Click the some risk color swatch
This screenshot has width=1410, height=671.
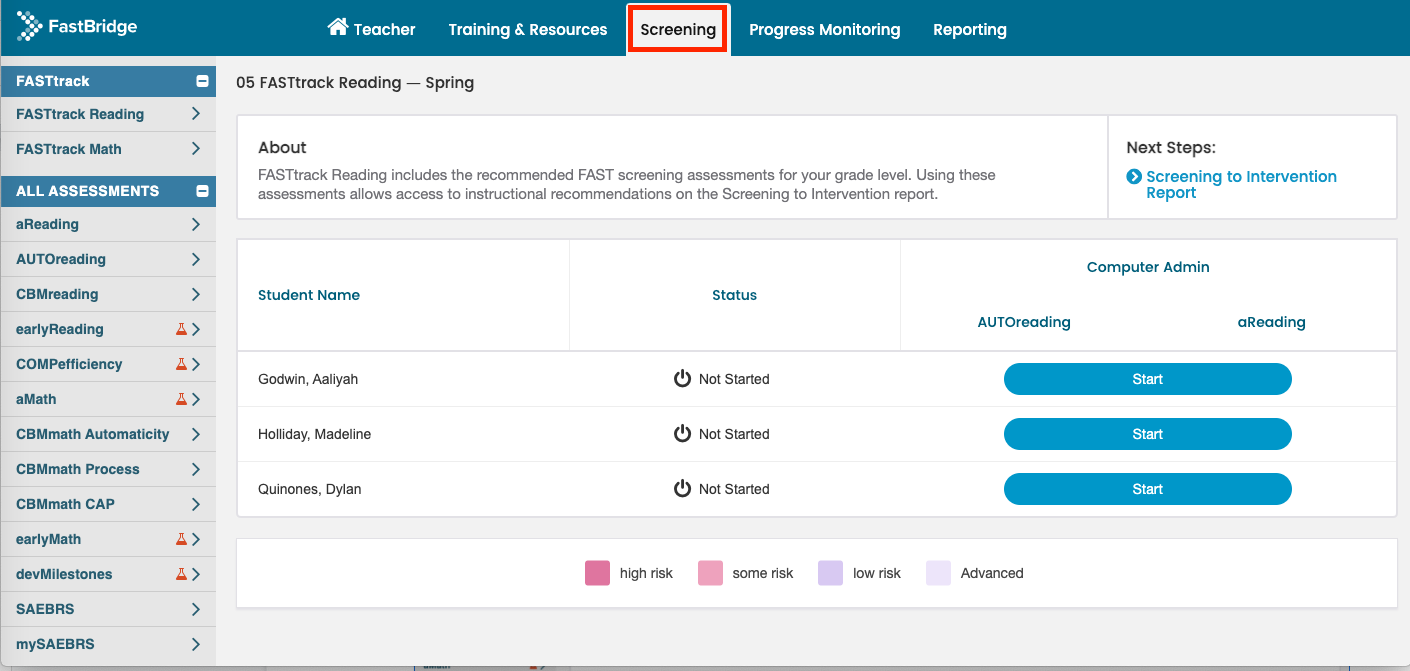tap(710, 573)
